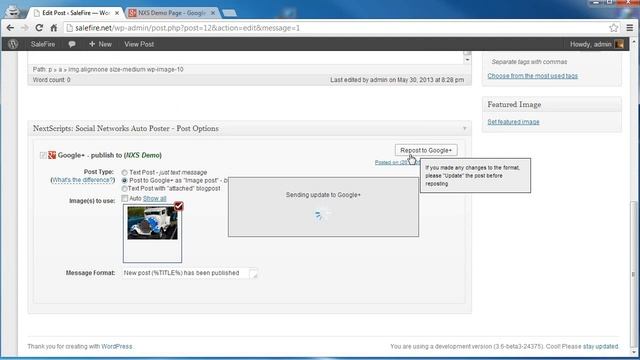Open the browser home page icon
This screenshot has width=640, height=360.
coord(53,28)
